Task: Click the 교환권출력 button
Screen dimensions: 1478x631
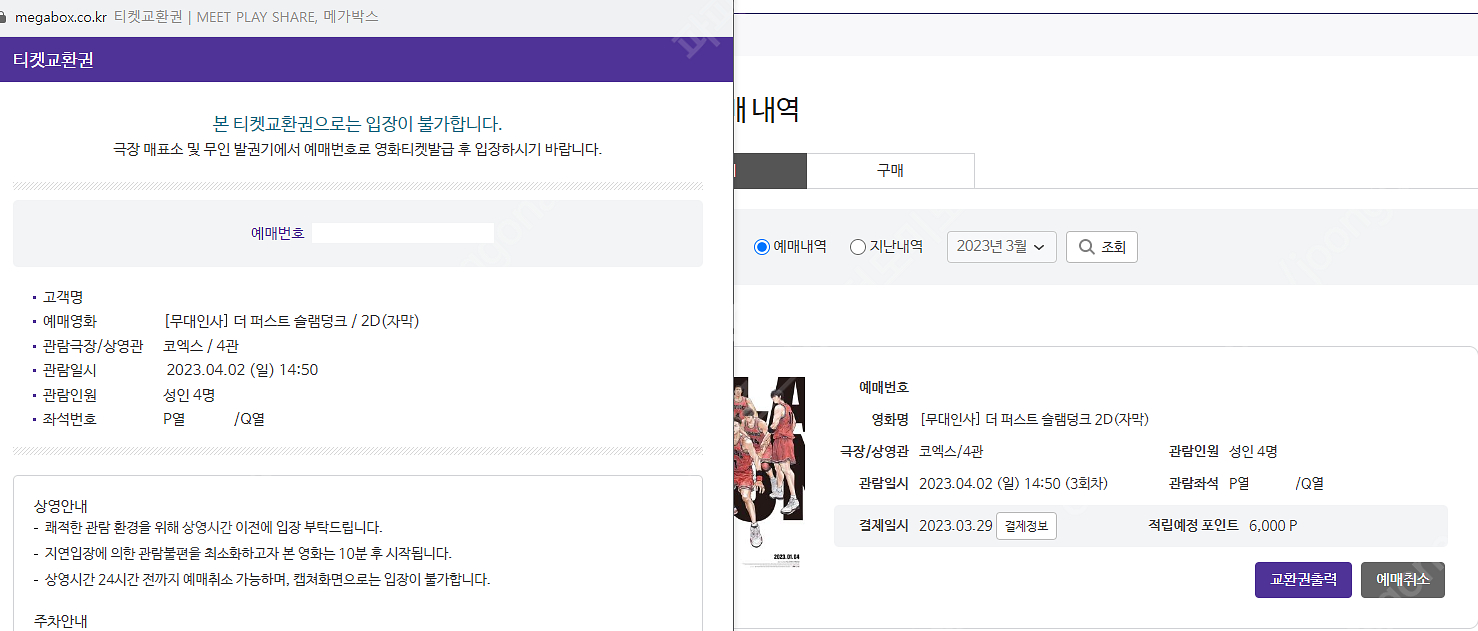Action: point(1303,580)
